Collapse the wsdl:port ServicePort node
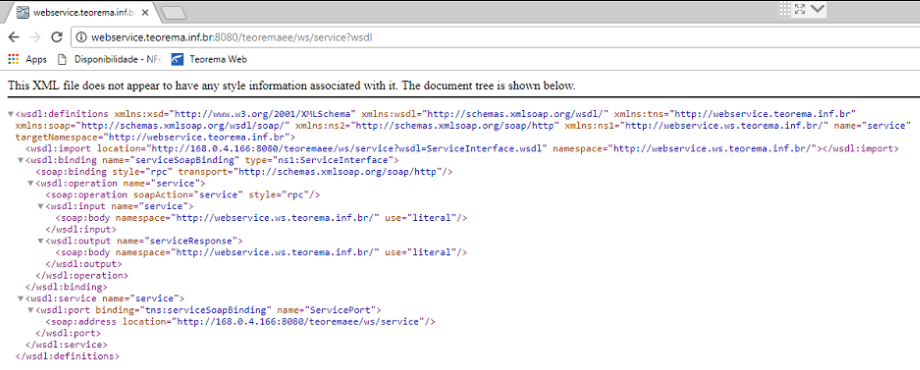Image resolution: width=920 pixels, height=370 pixels. [x=31, y=310]
